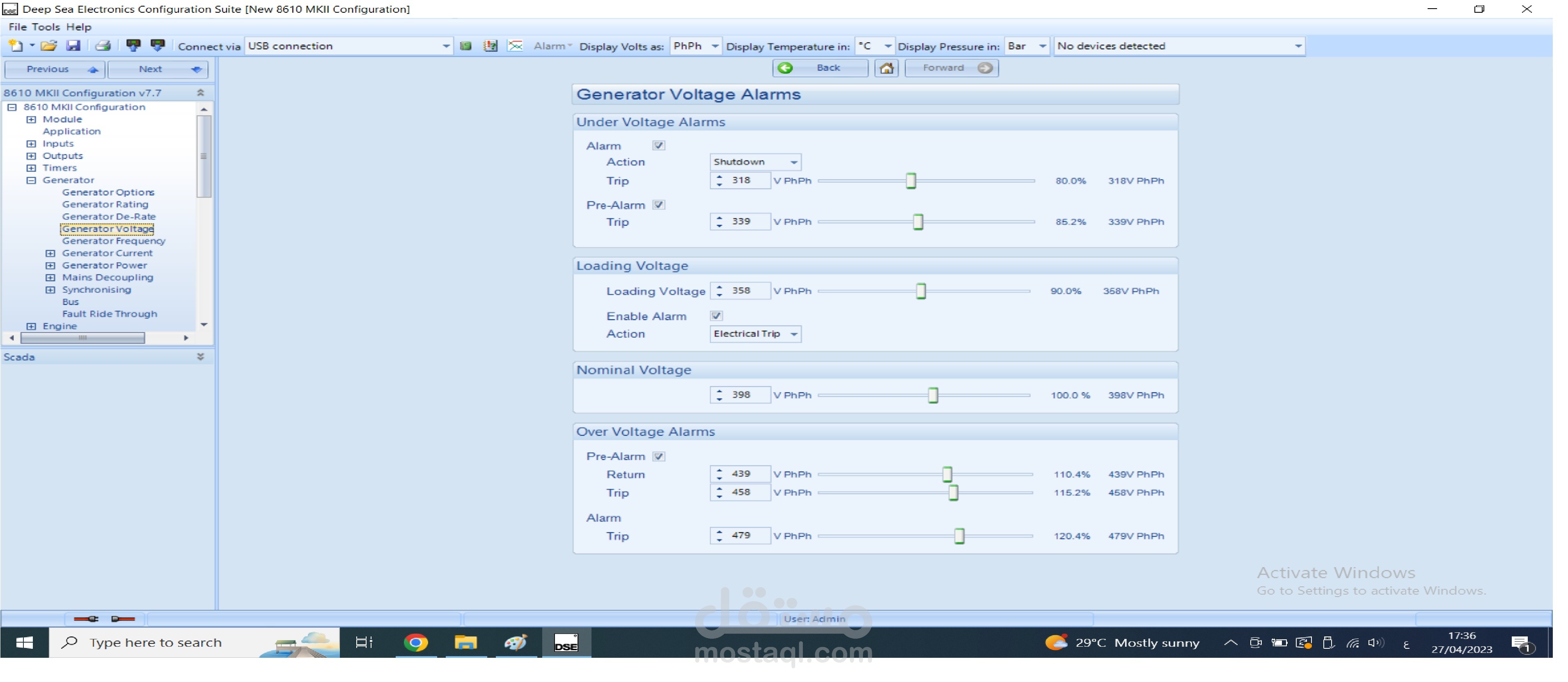
Task: Select Generator Rating in the tree
Action: (105, 204)
